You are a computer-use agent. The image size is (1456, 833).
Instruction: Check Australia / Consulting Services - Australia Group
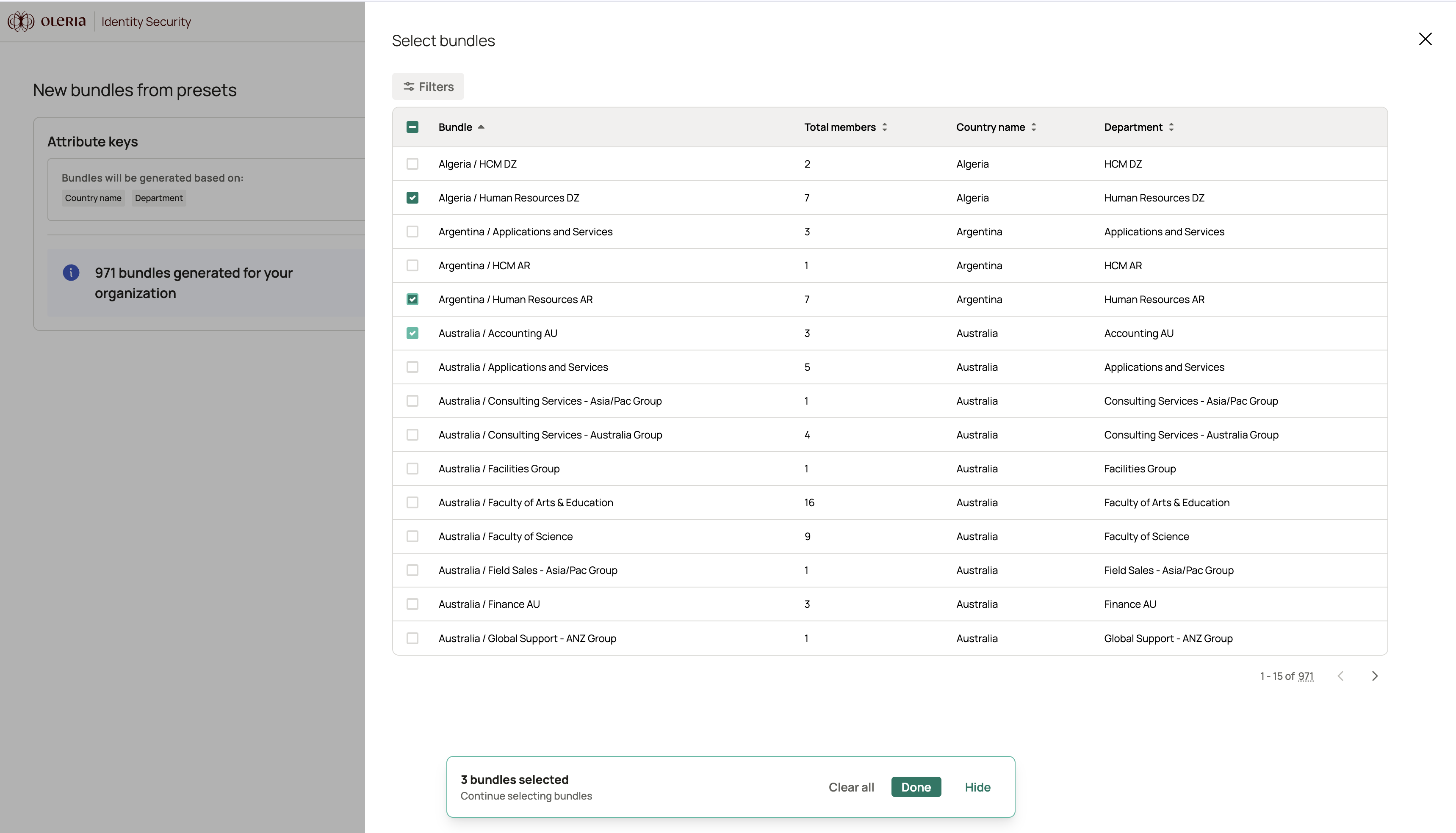[x=412, y=435]
